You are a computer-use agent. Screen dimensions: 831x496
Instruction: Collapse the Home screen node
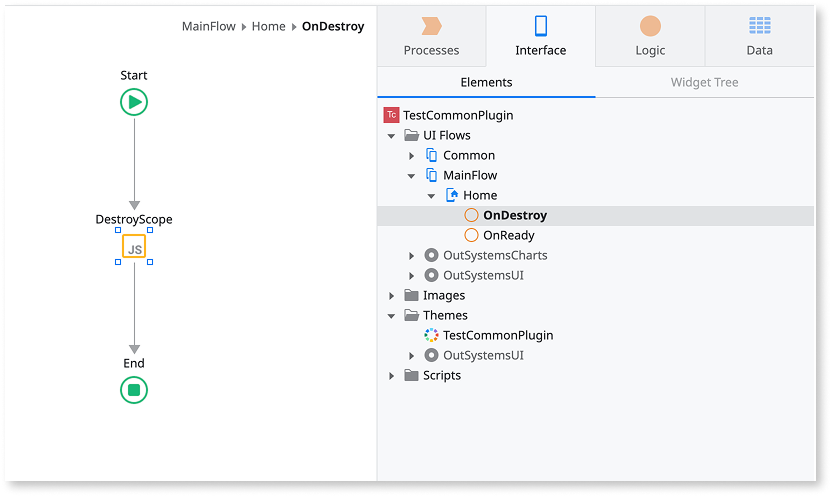[431, 196]
